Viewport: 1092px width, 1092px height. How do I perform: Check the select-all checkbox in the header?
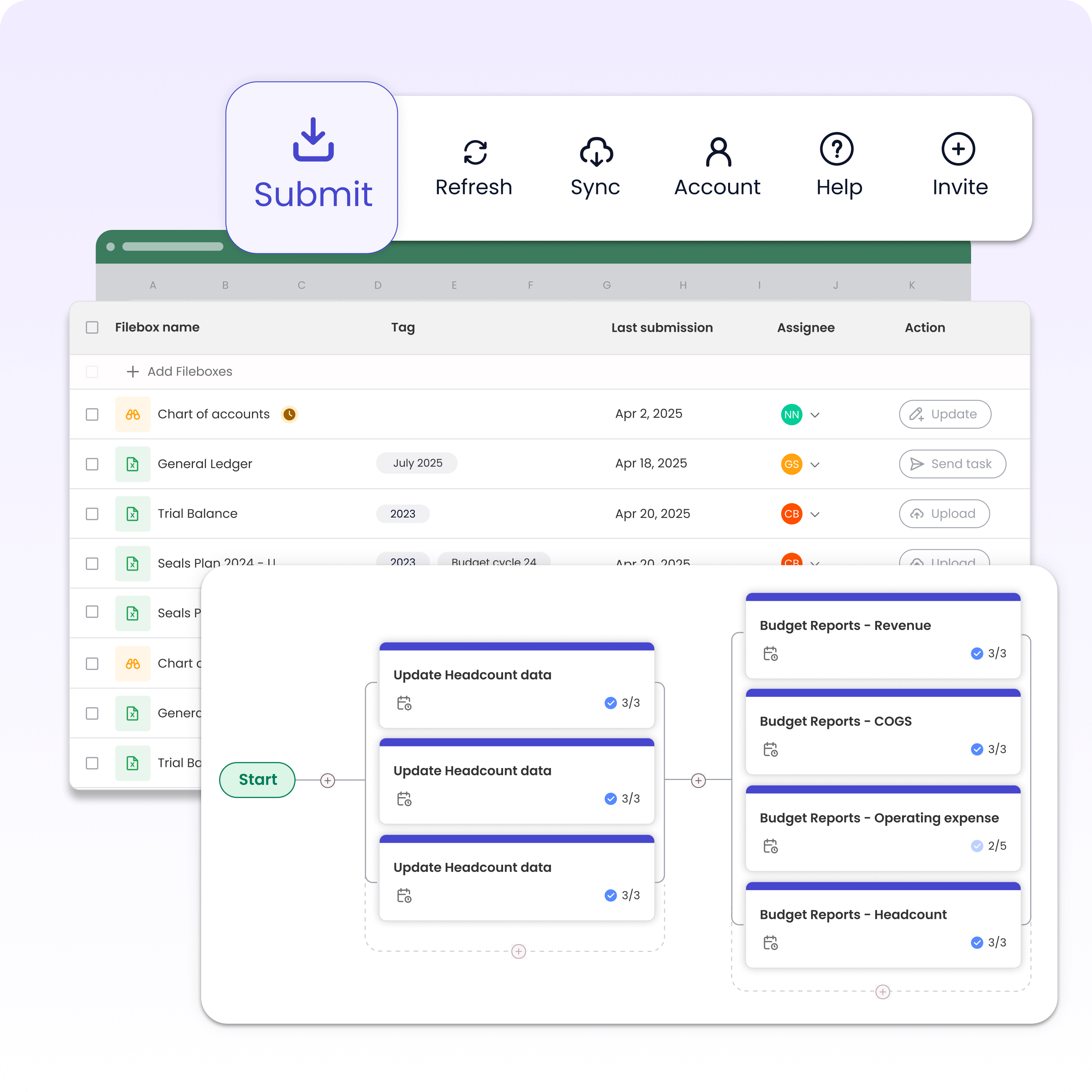92,327
